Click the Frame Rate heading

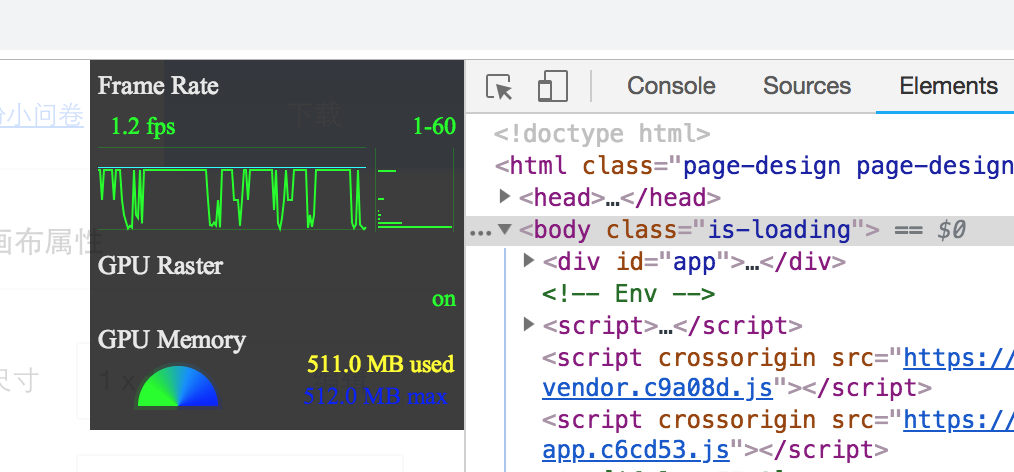pos(158,85)
